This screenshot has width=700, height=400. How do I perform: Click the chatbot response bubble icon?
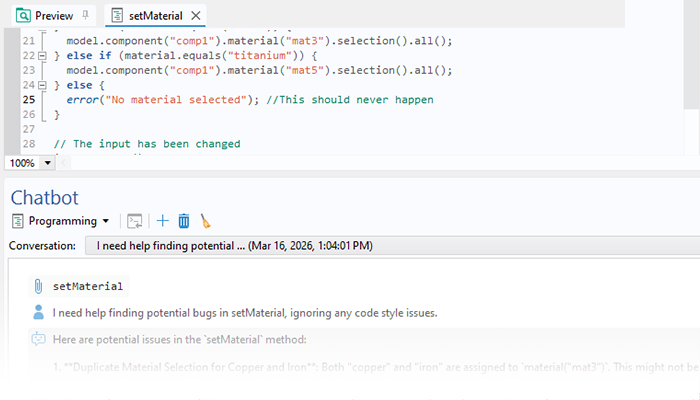click(x=38, y=339)
